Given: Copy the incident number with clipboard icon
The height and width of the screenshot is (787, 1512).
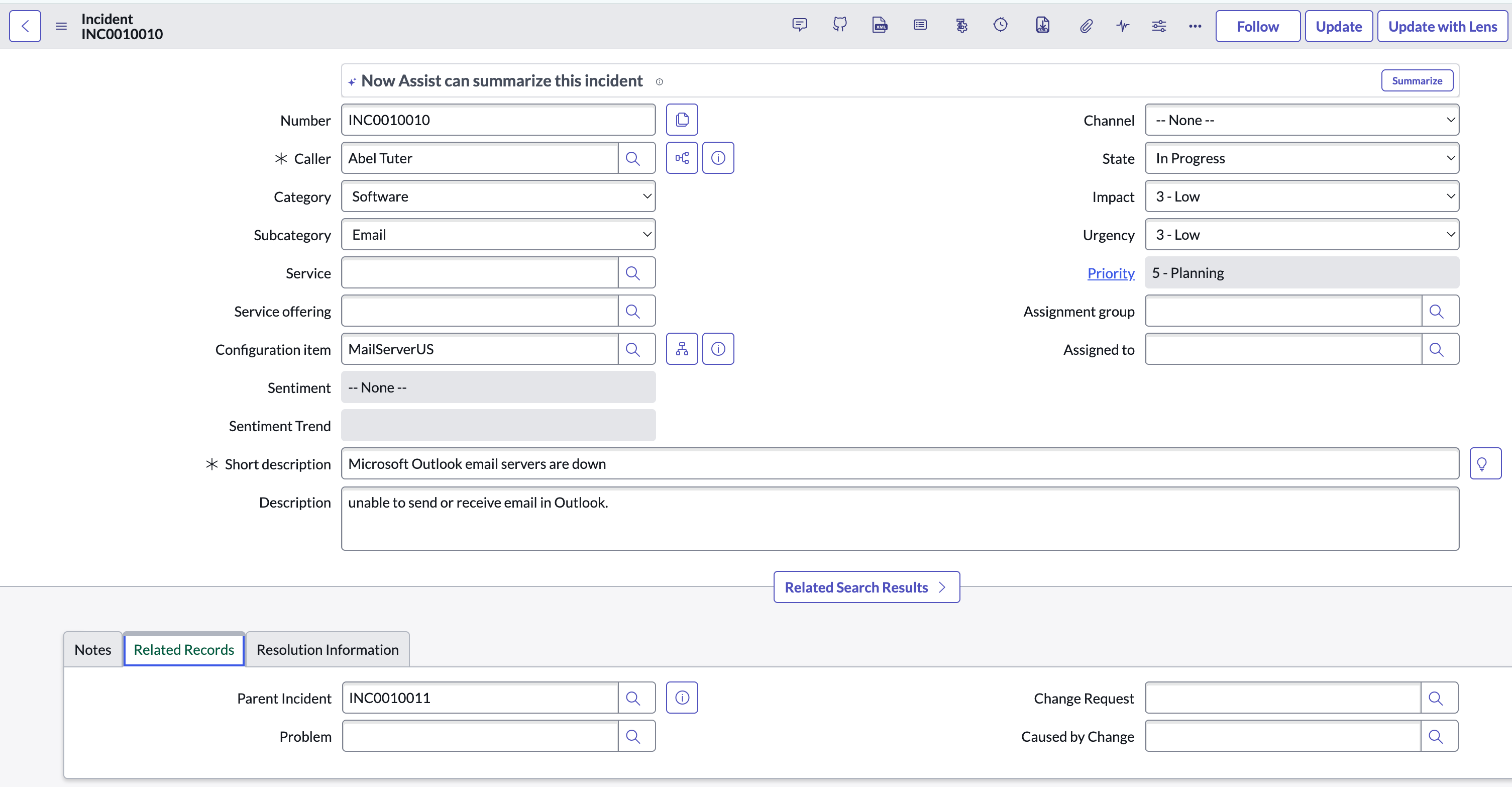Looking at the screenshot, I should click(682, 120).
